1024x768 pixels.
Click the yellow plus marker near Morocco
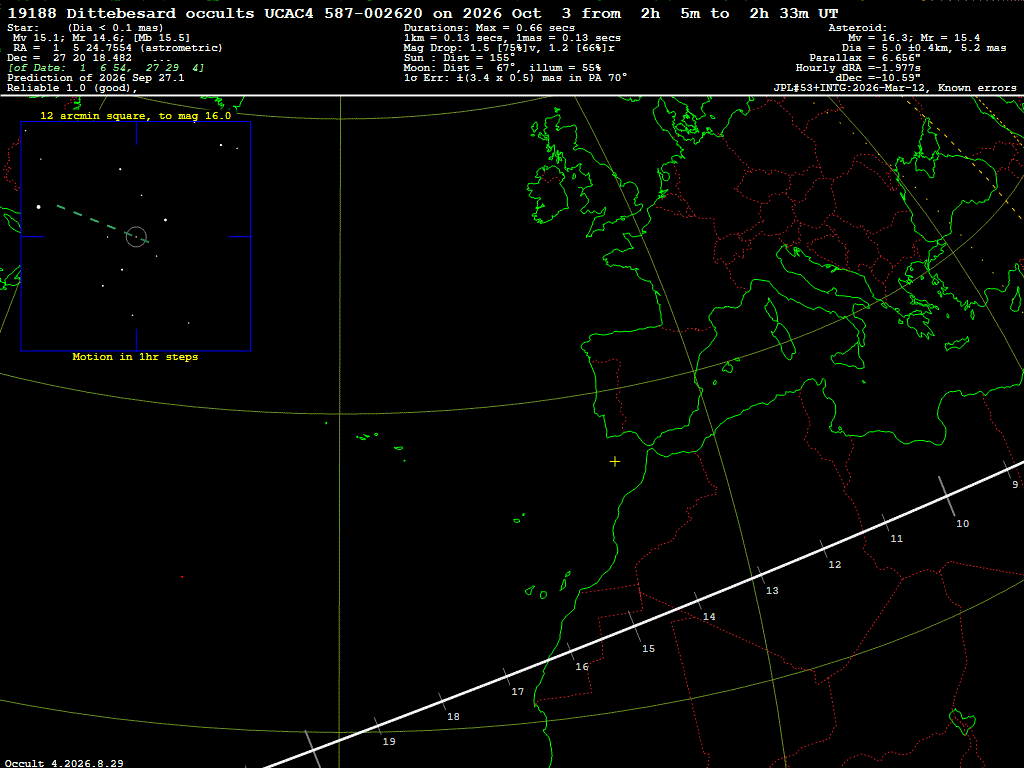(x=615, y=462)
